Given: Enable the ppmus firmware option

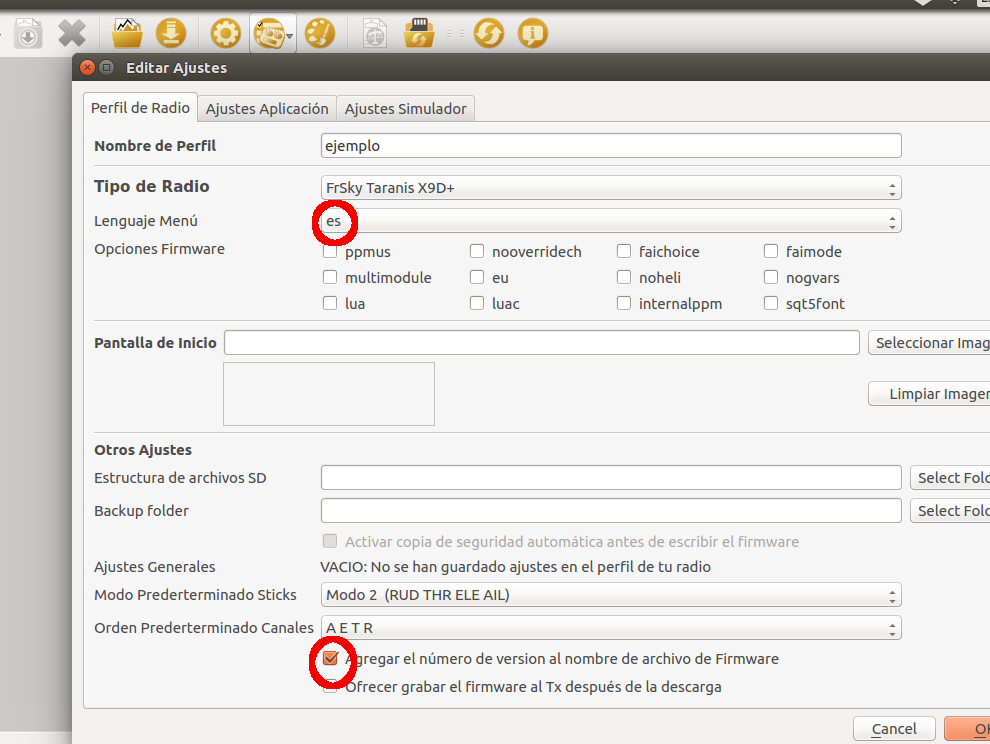Looking at the screenshot, I should coord(330,251).
